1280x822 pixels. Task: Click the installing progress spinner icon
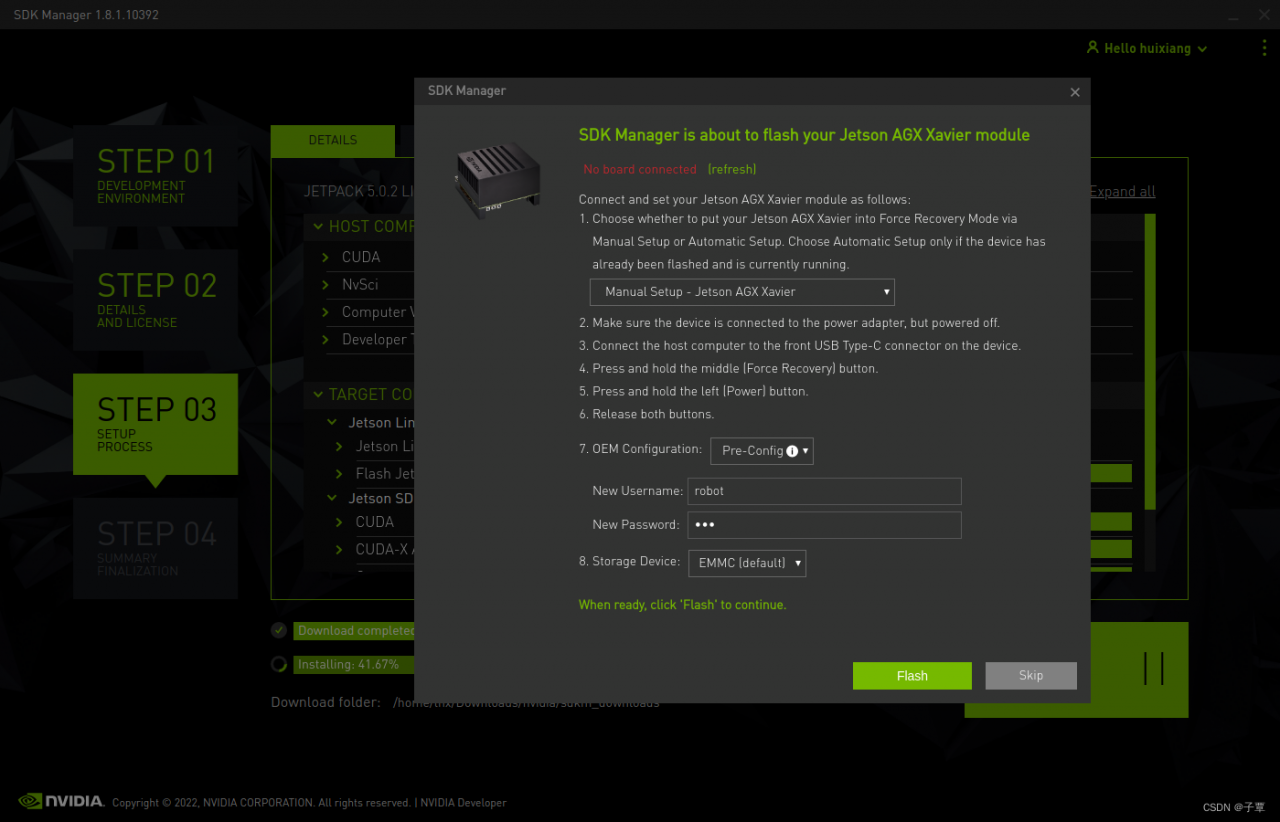pos(279,664)
